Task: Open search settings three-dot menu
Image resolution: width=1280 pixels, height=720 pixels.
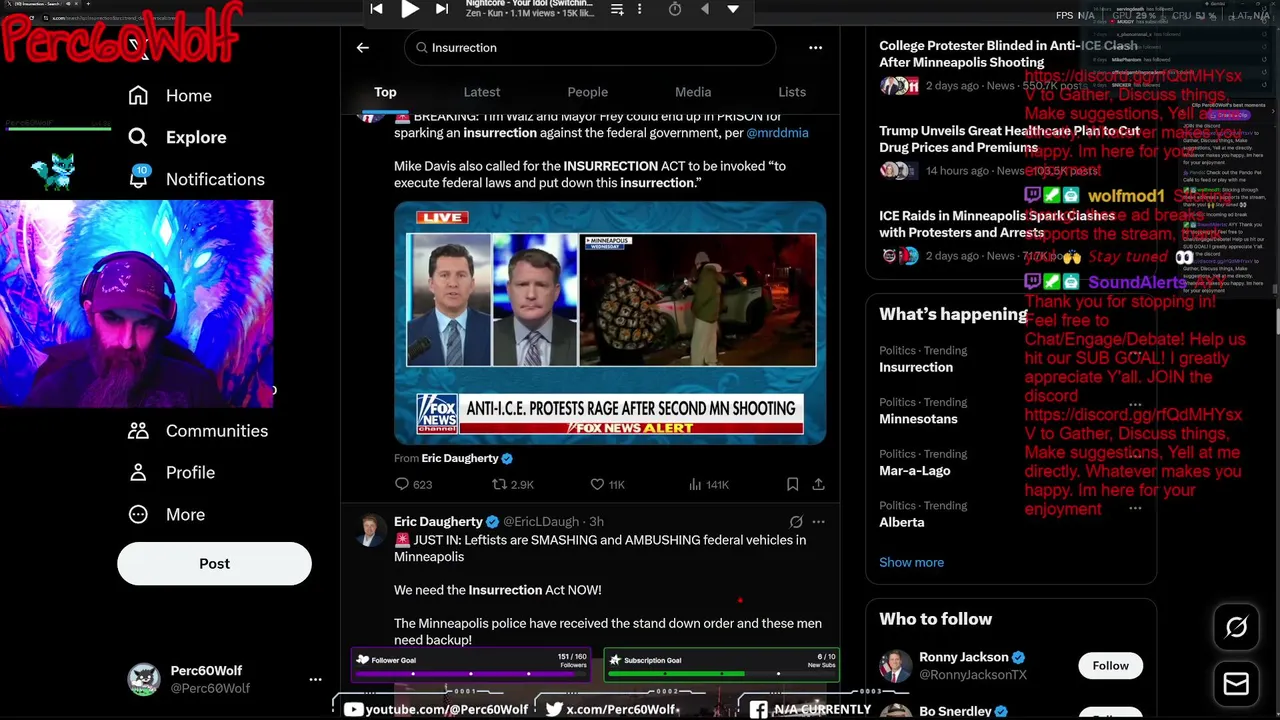Action: (815, 47)
